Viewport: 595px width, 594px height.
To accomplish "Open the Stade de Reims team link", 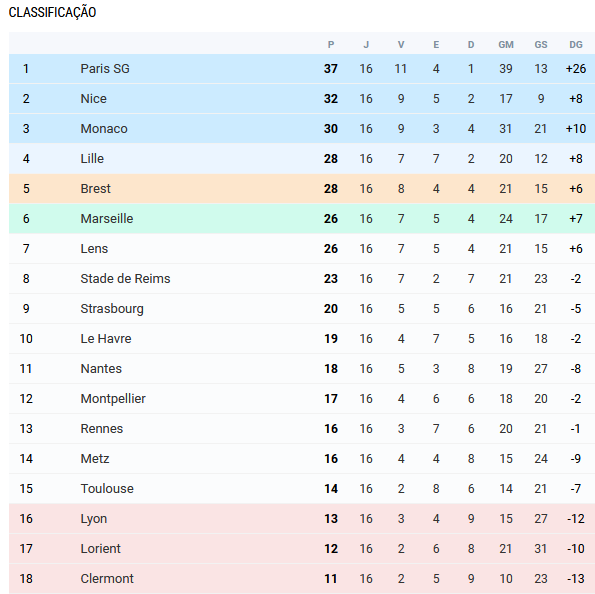I will click(x=125, y=279).
